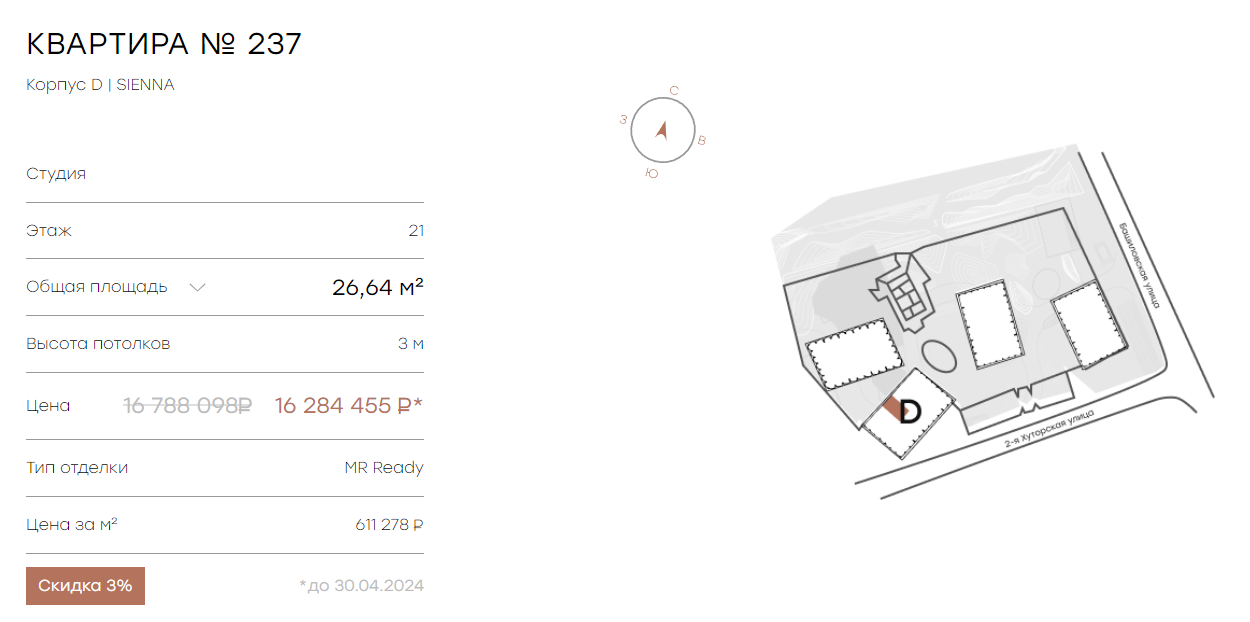Select the right rectangular building on map
Screen dimensions: 1250x622
pos(1088,326)
